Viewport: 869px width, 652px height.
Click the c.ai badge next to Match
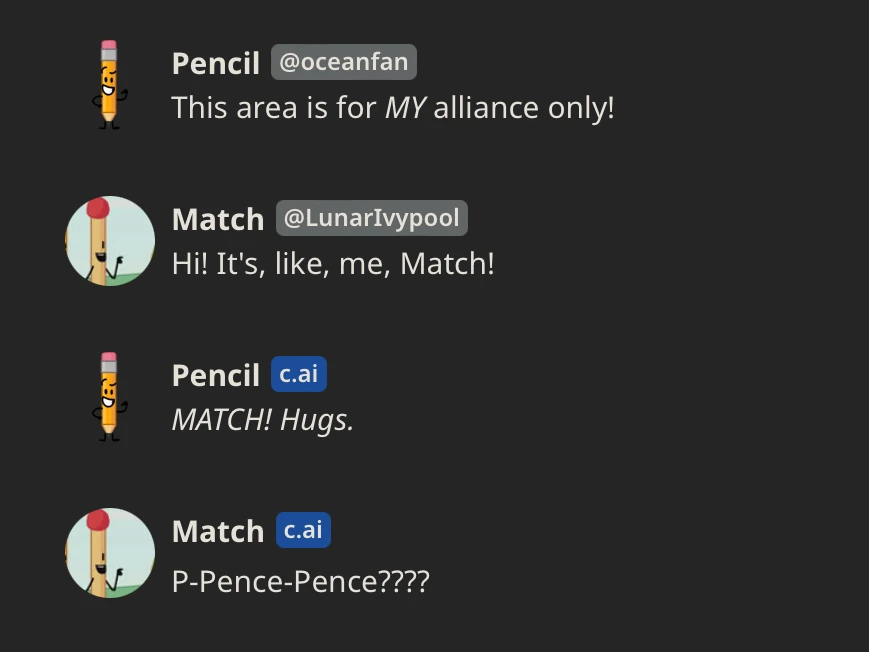click(303, 530)
